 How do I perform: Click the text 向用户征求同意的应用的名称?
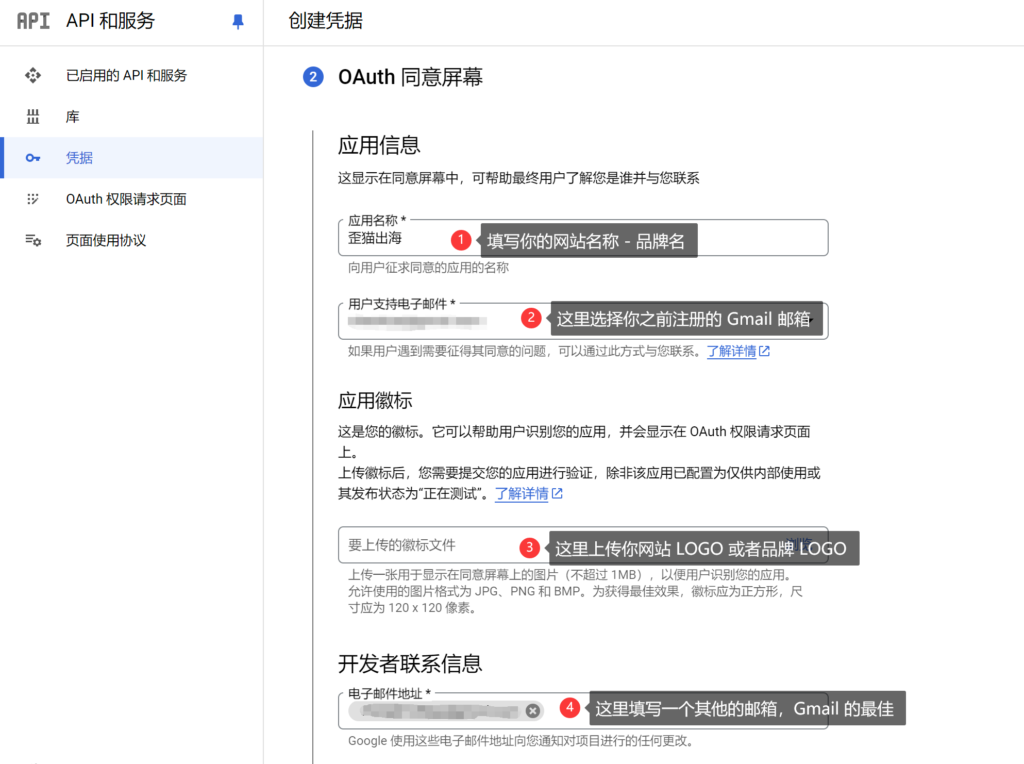coord(428,268)
